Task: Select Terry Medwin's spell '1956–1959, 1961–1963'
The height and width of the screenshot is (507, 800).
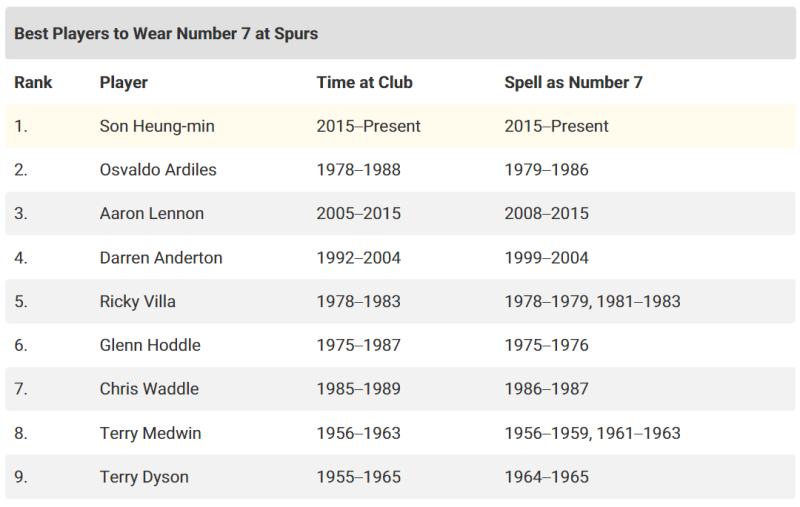Action: pos(592,433)
